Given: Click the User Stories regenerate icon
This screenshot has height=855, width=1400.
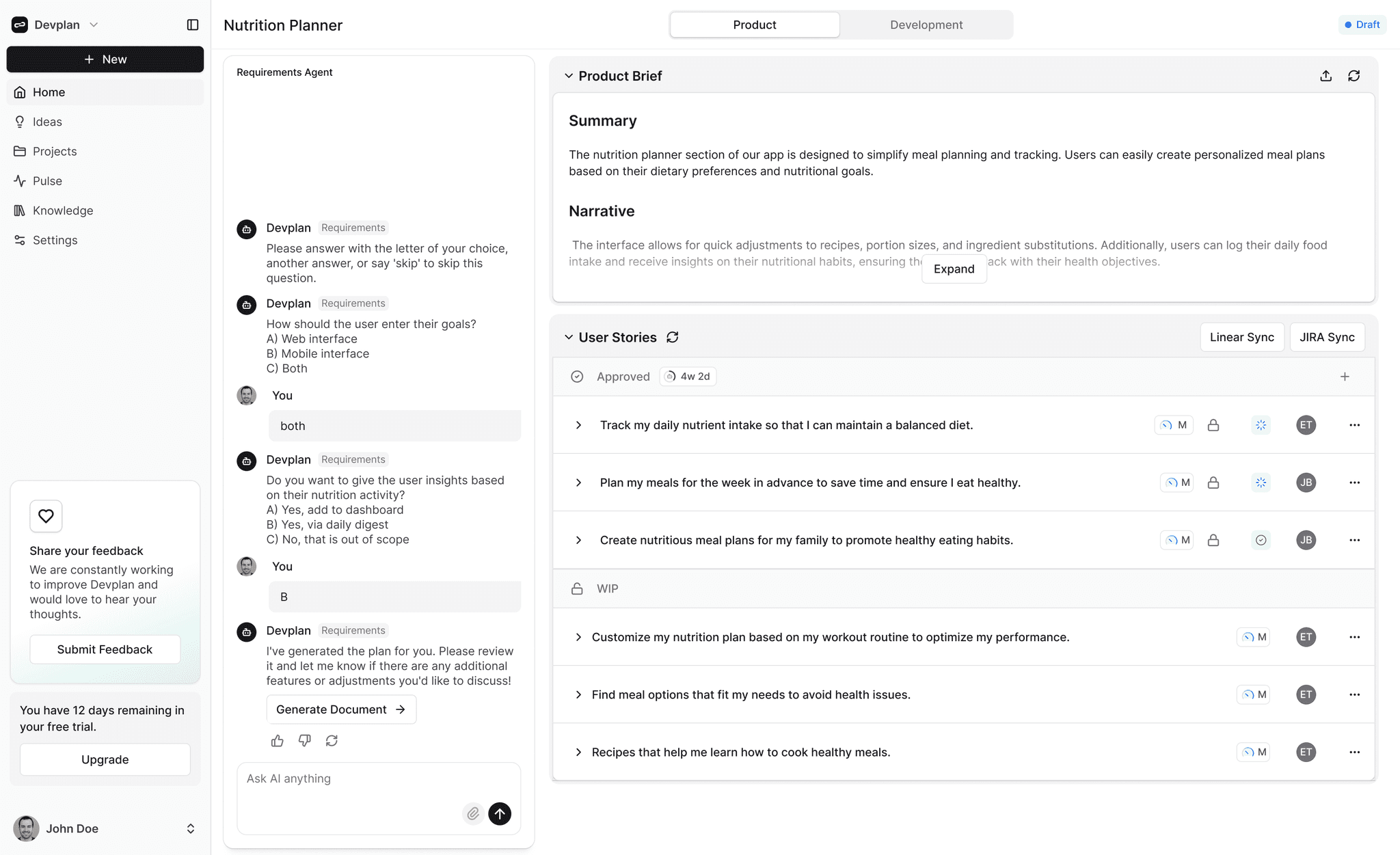Looking at the screenshot, I should [673, 337].
